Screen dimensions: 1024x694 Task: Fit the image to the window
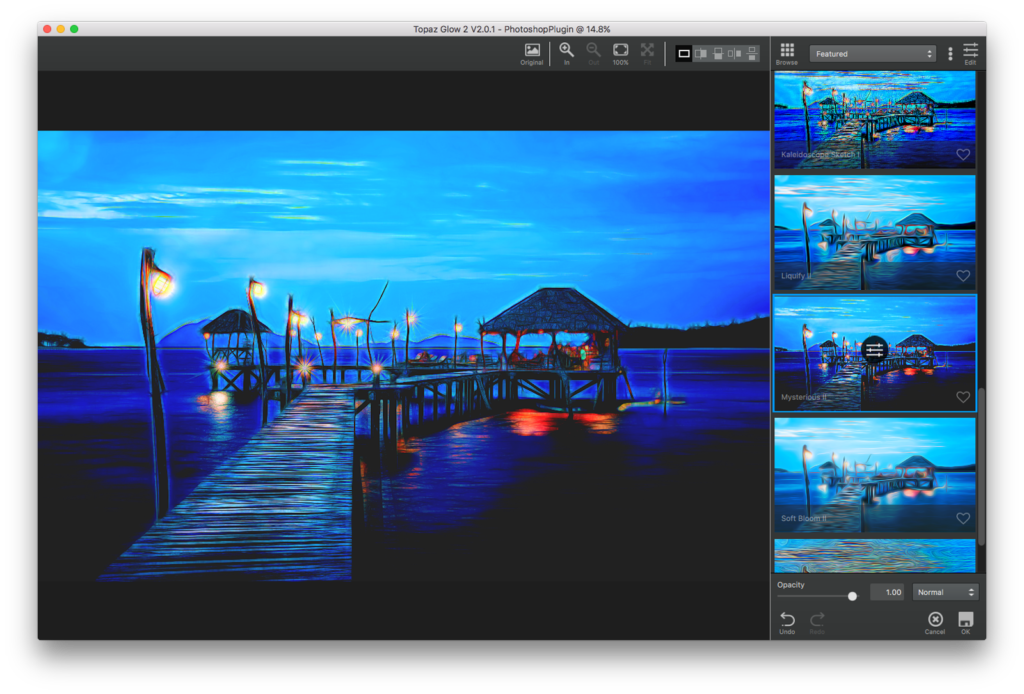coord(647,54)
